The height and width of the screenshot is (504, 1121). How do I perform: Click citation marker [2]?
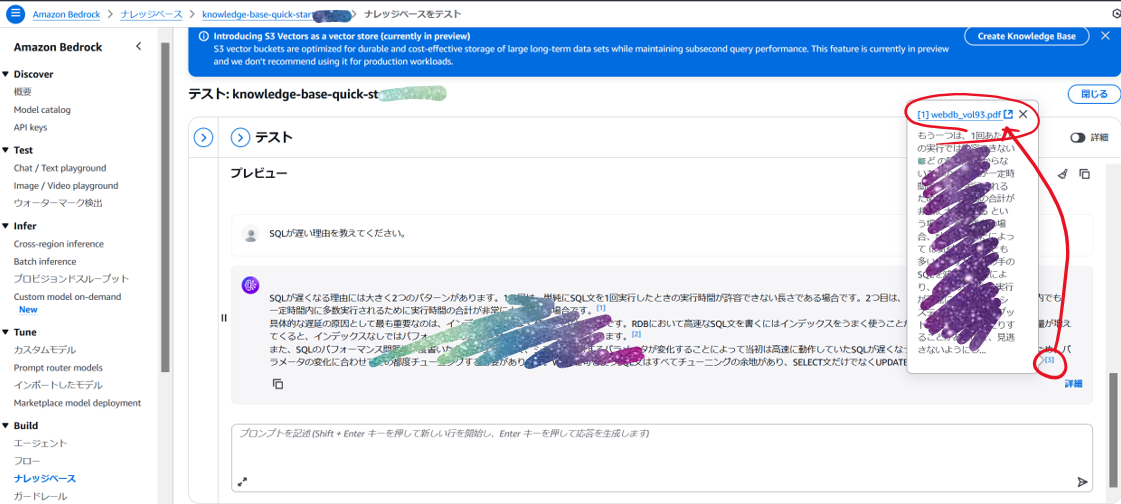pos(636,334)
